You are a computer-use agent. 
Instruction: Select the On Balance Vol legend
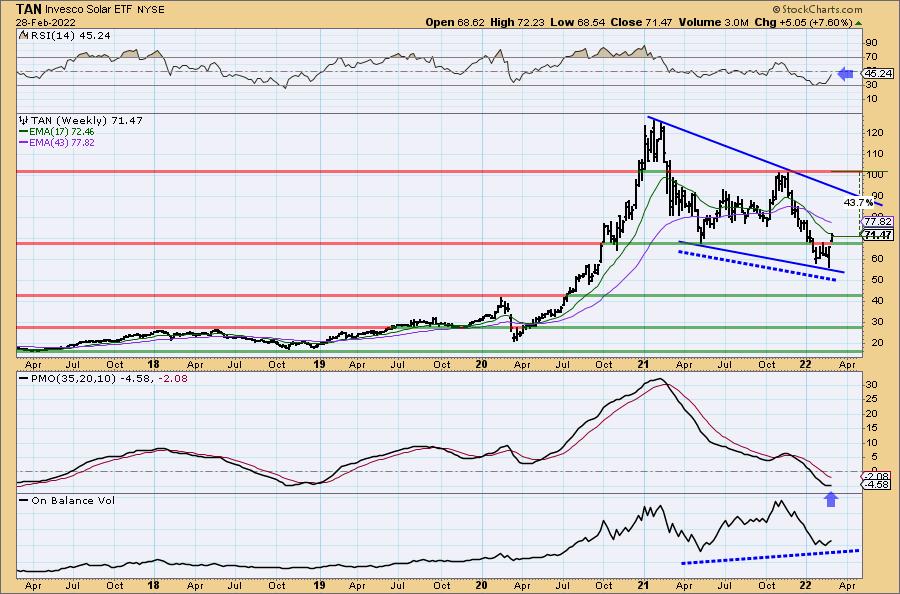pyautogui.click(x=67, y=500)
